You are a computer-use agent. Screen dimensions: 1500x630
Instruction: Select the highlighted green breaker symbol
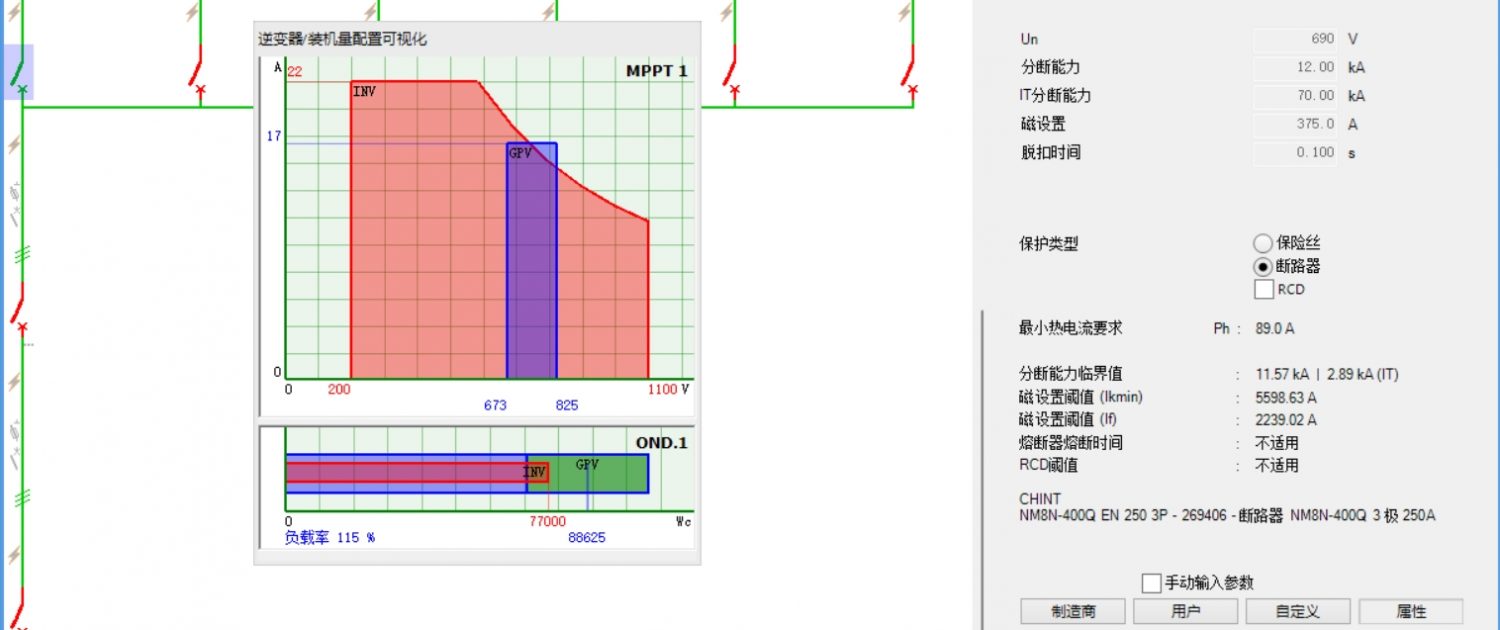point(19,72)
